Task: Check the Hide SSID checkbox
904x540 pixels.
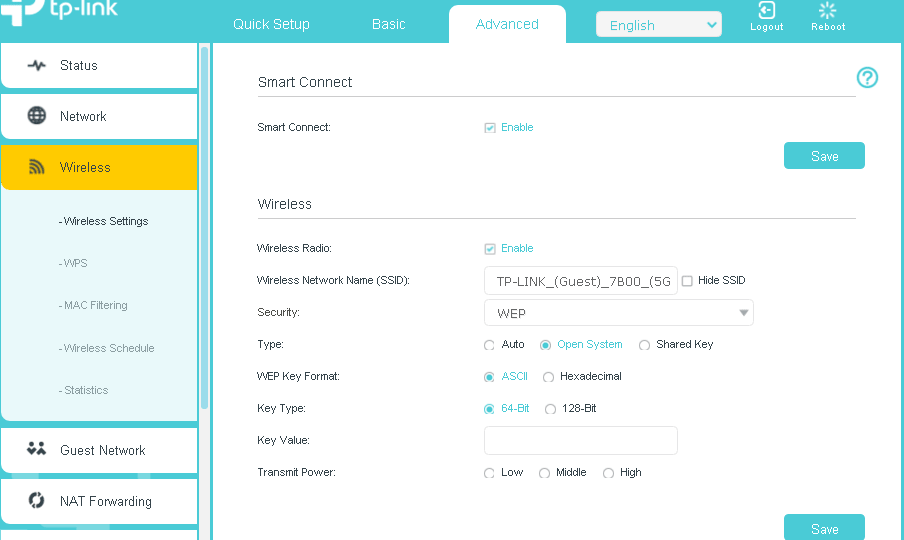Action: pos(687,281)
